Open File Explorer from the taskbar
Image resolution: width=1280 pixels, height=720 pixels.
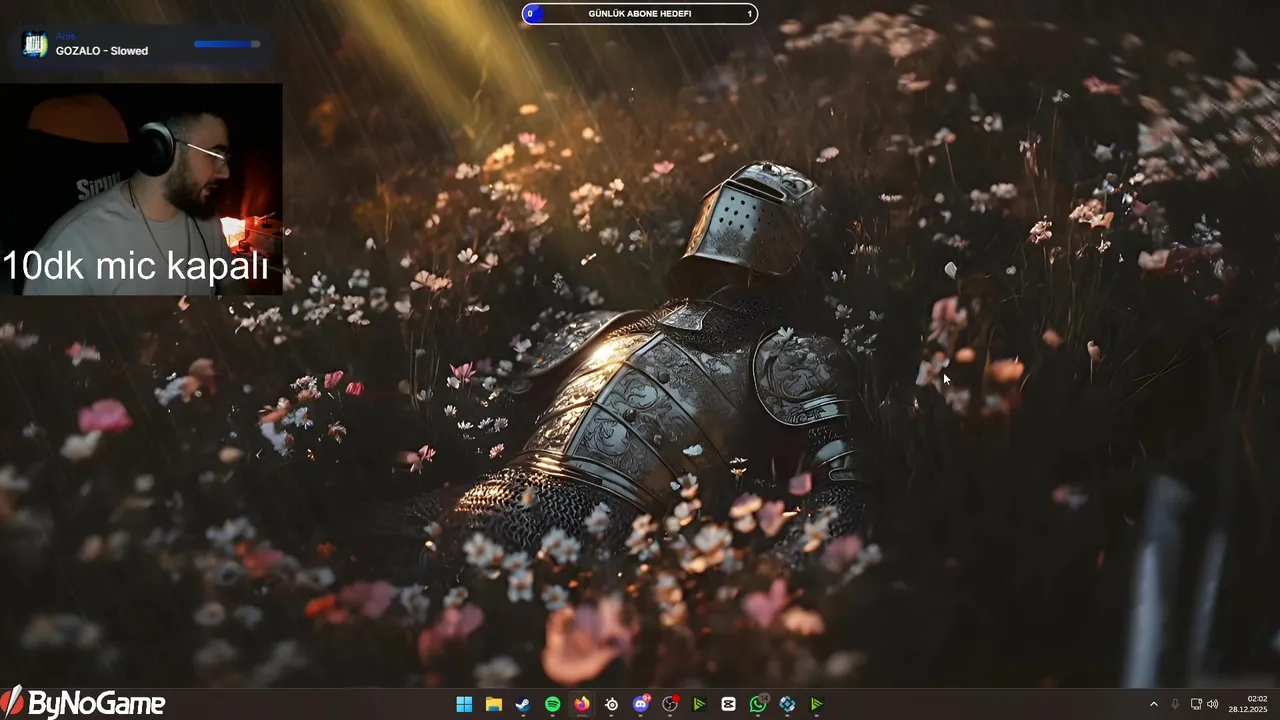(493, 704)
